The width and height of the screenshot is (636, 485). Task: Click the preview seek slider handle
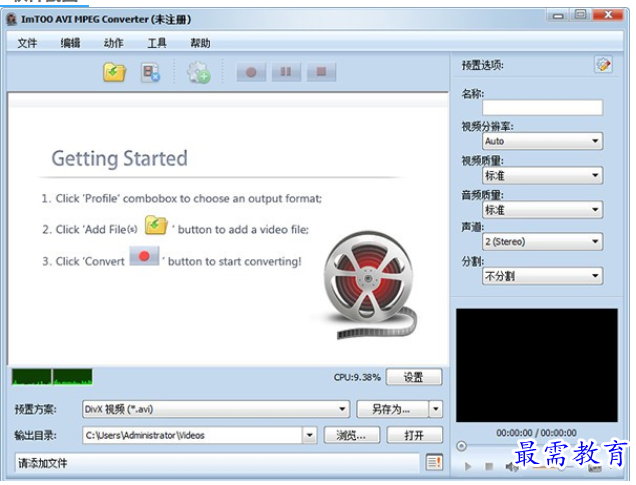pos(461,446)
